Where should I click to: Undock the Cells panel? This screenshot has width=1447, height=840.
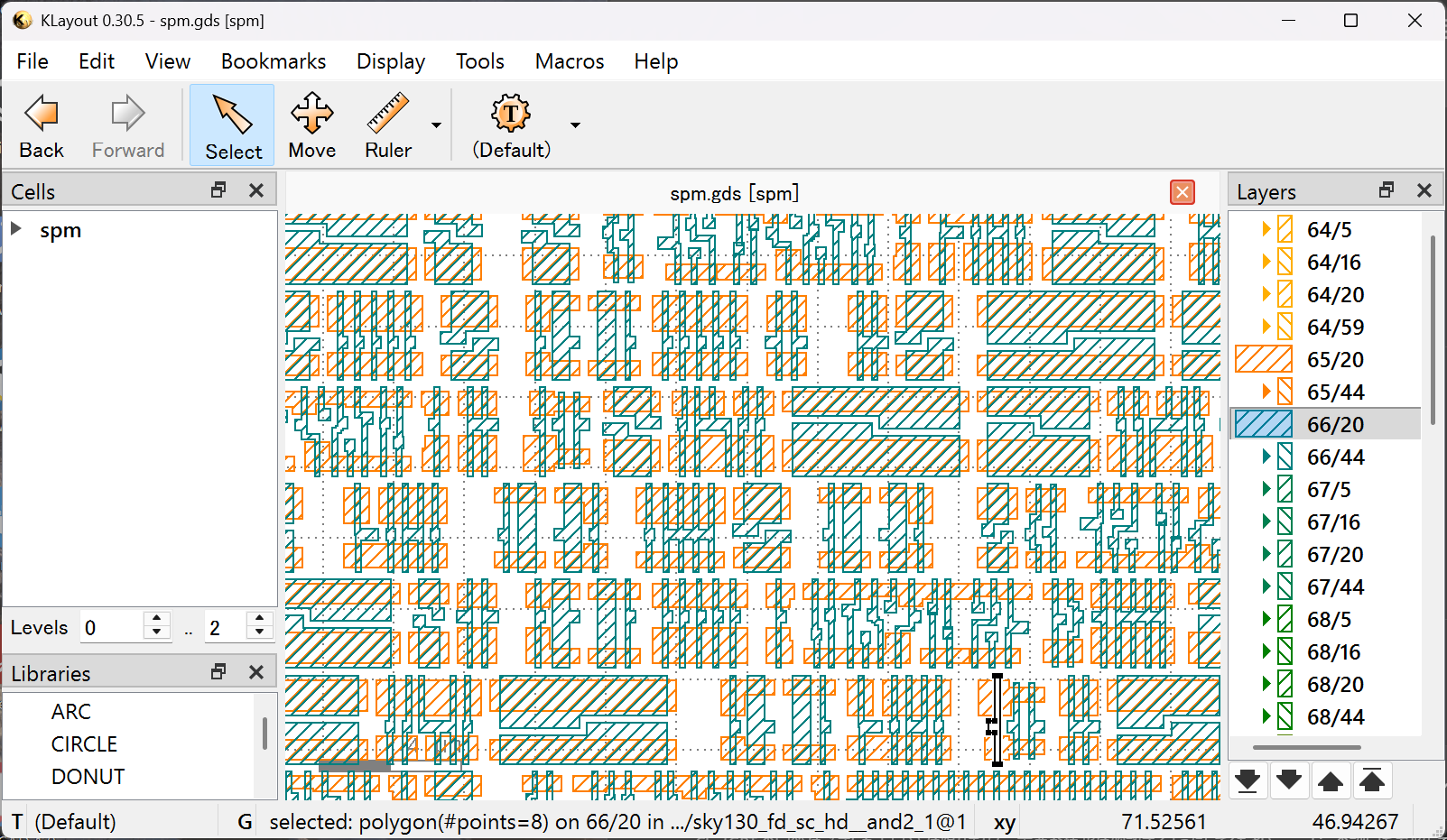point(218,190)
